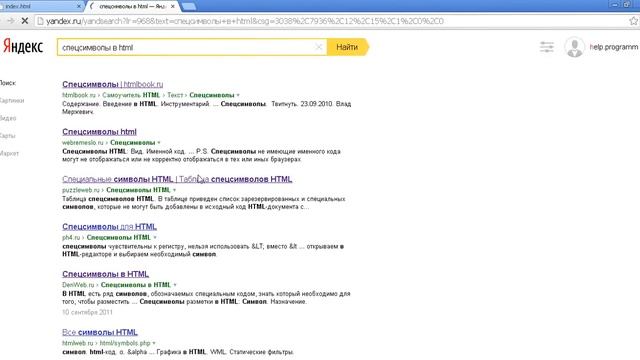Screen dimensions: 640x360
Task: Expand dropdown arrow next to DenWeb.ru breadcrumb
Action: click(175, 284)
